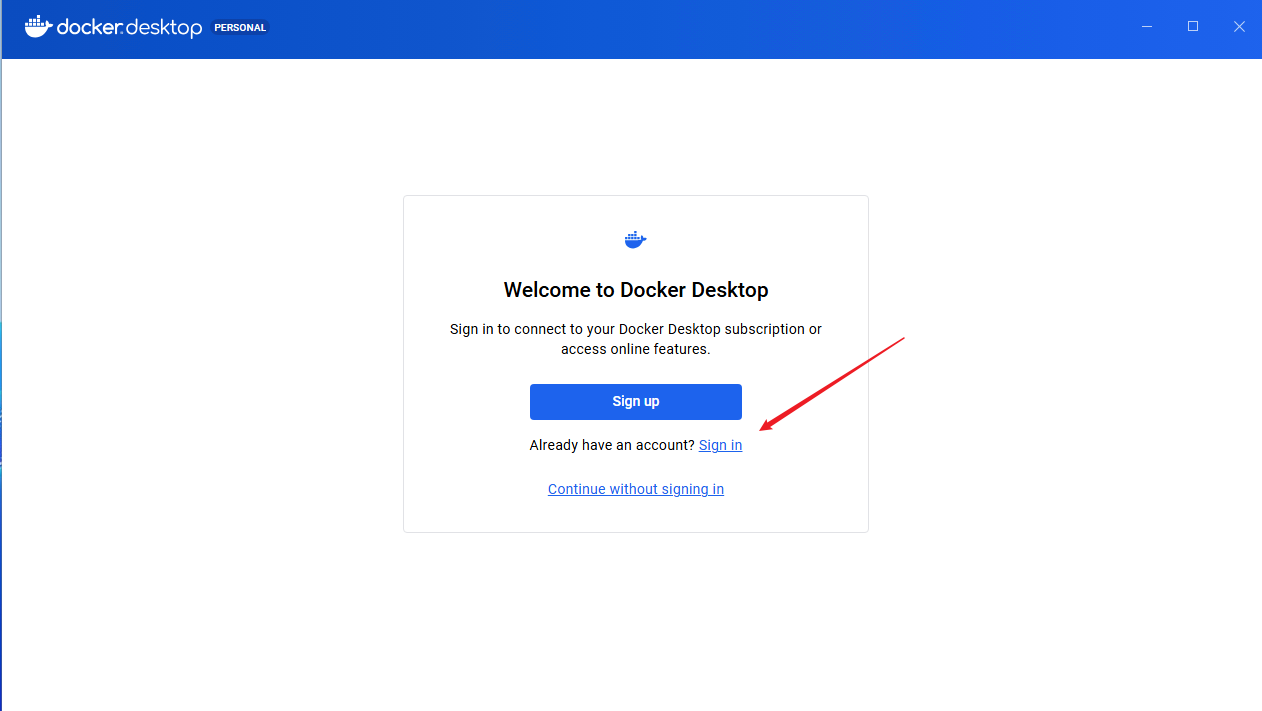Maximize the Docker Desktop window

coord(1193,27)
